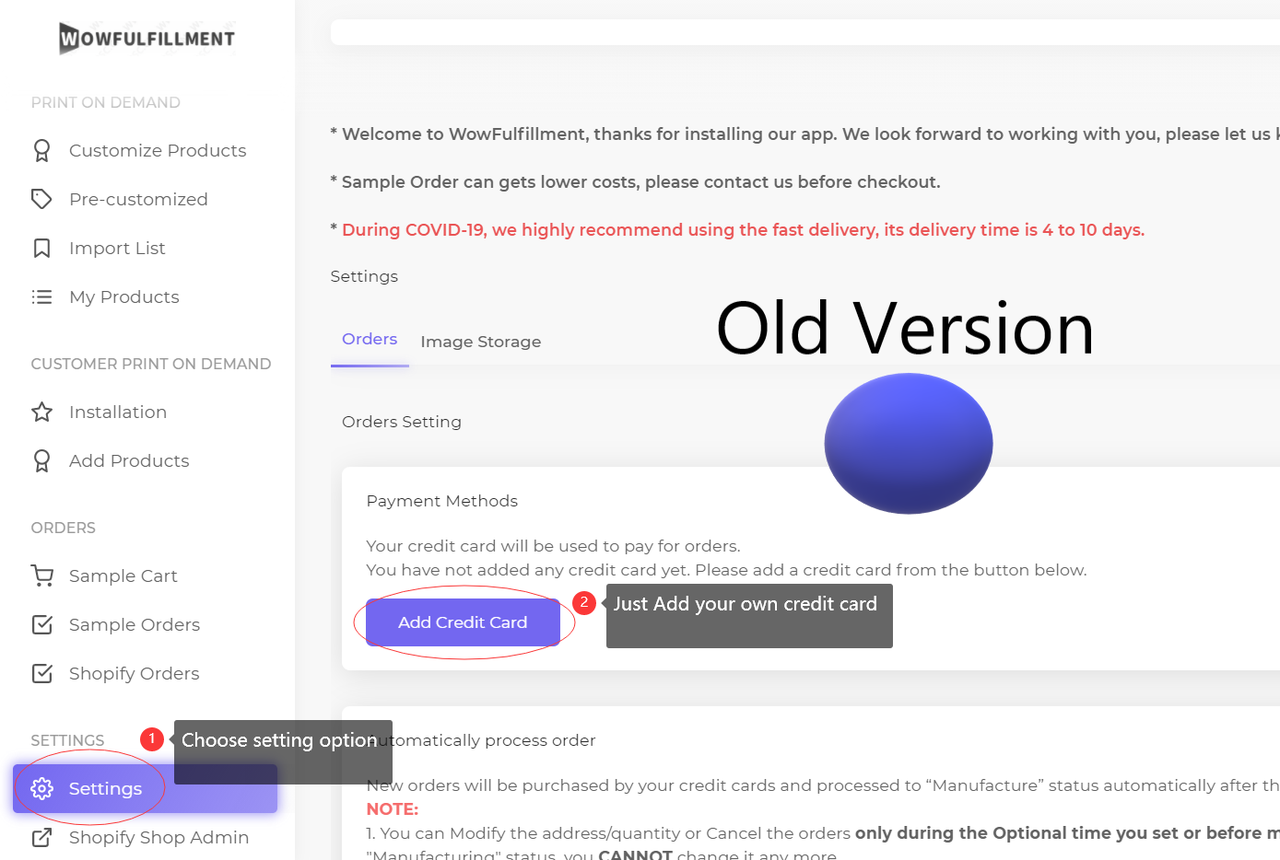Click the PRINT ON DEMAND section label
Screen dimensions: 1280x860
[x=106, y=103]
